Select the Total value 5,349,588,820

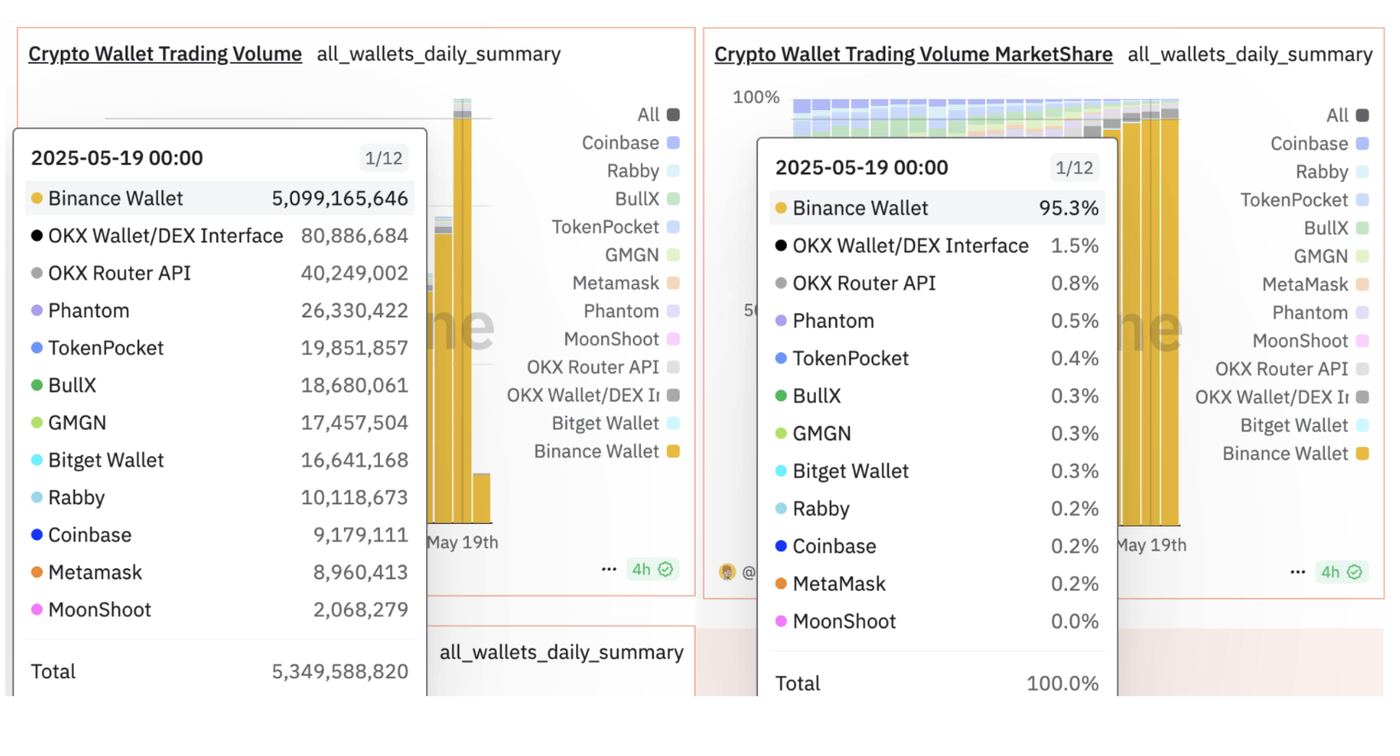click(x=340, y=672)
